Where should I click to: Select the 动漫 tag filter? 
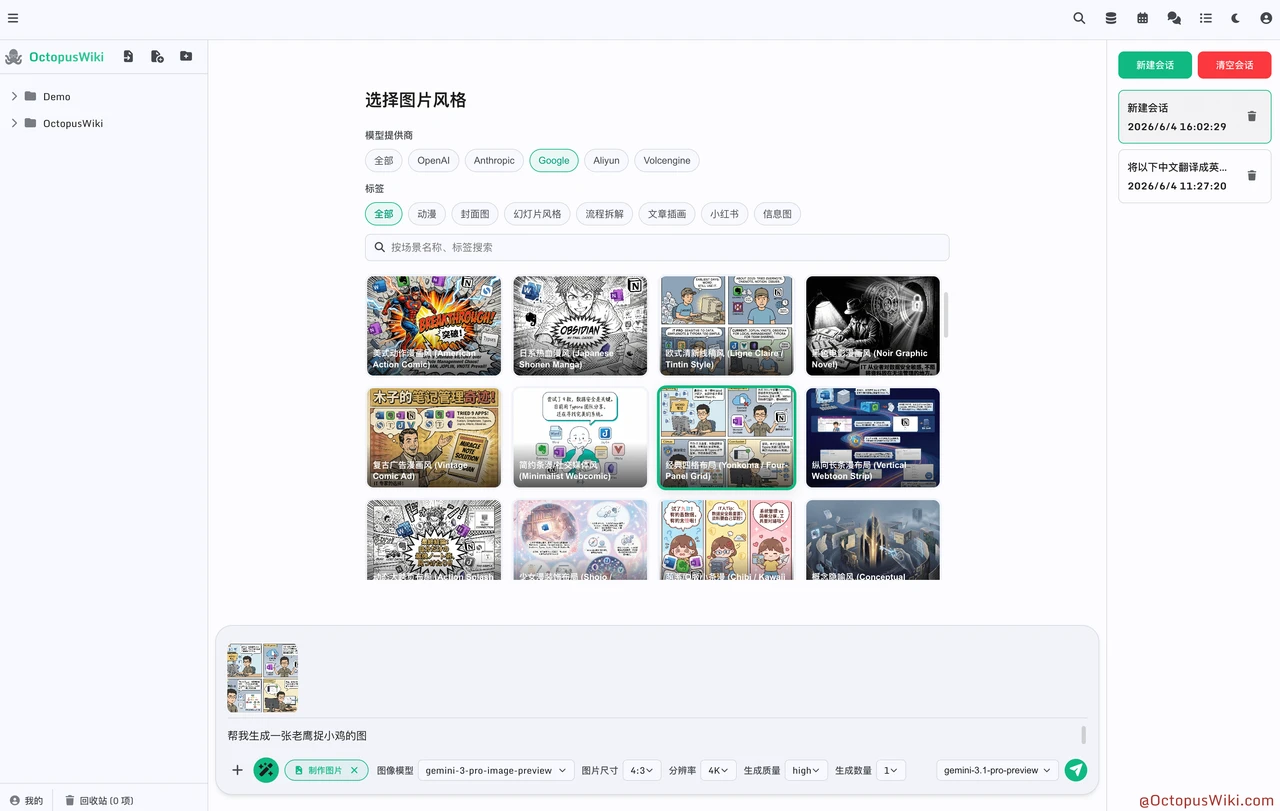coord(427,214)
